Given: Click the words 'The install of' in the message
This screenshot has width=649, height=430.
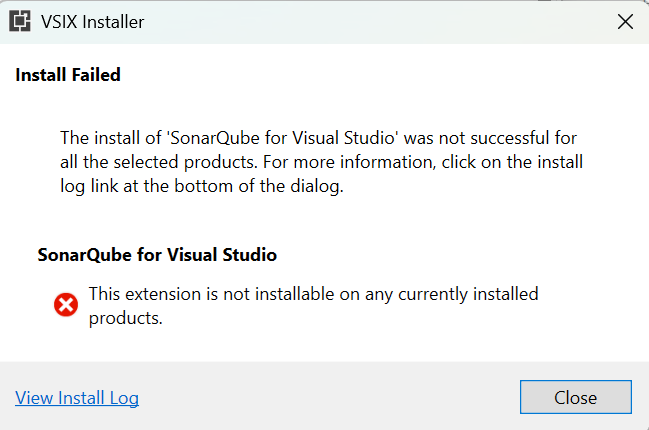Looking at the screenshot, I should tap(111, 138).
